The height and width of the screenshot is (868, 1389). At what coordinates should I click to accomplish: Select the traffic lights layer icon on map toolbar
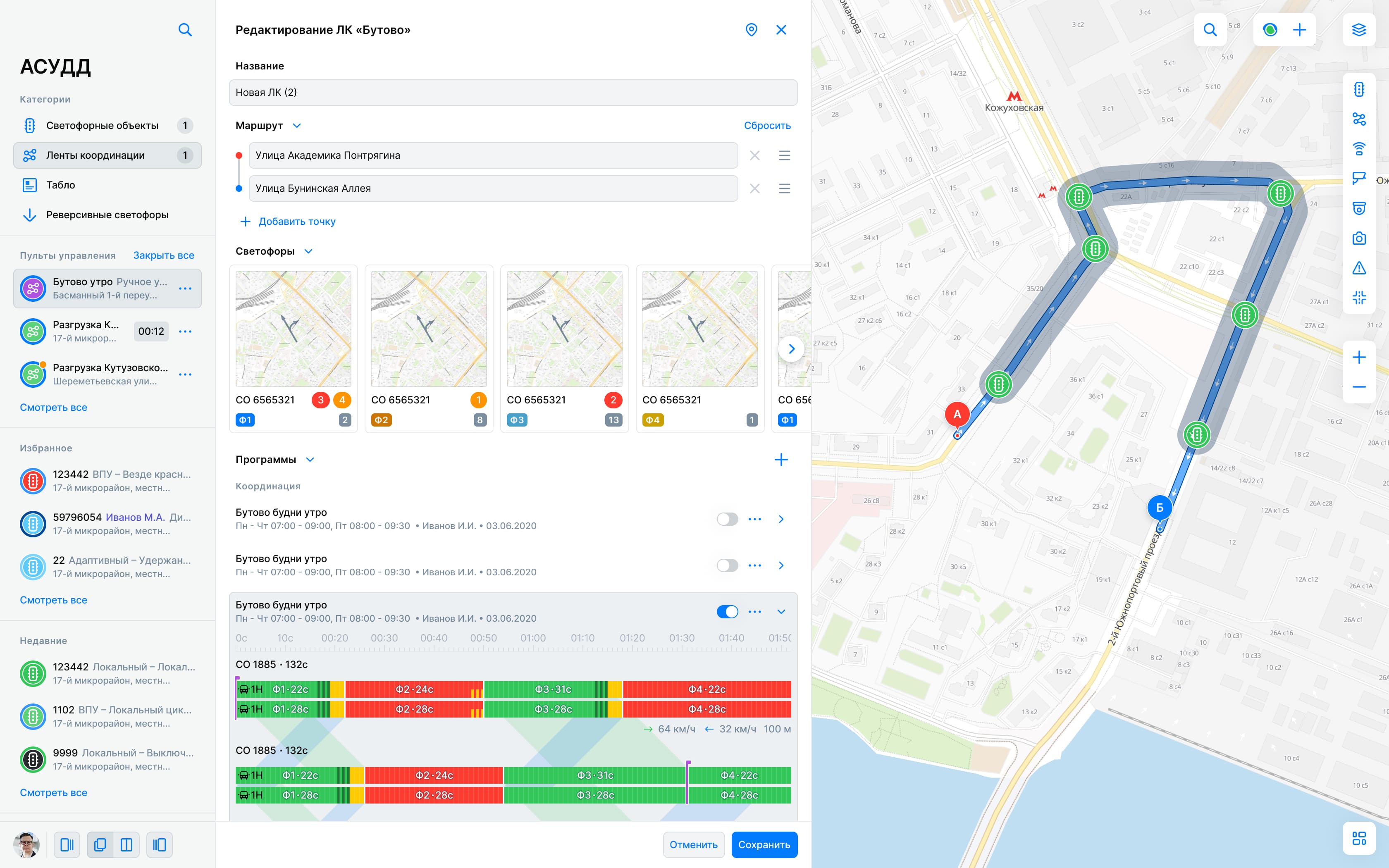pyautogui.click(x=1359, y=89)
